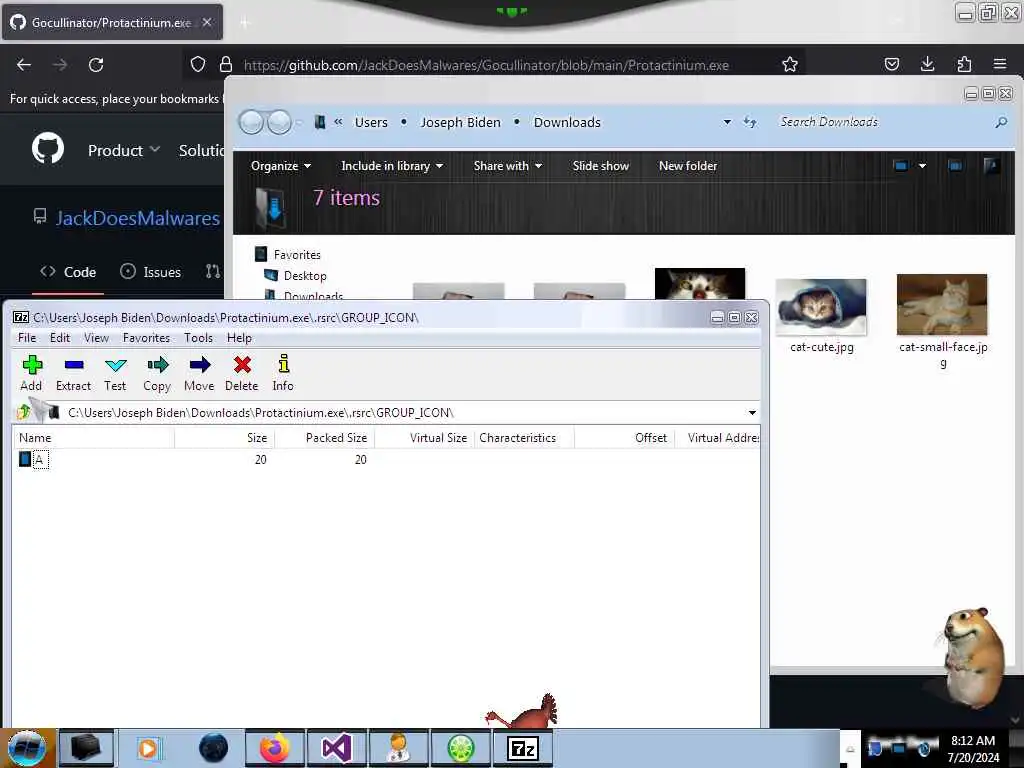The width and height of the screenshot is (1024, 768).
Task: Click Firefox back arrow button
Action: pos(24,65)
